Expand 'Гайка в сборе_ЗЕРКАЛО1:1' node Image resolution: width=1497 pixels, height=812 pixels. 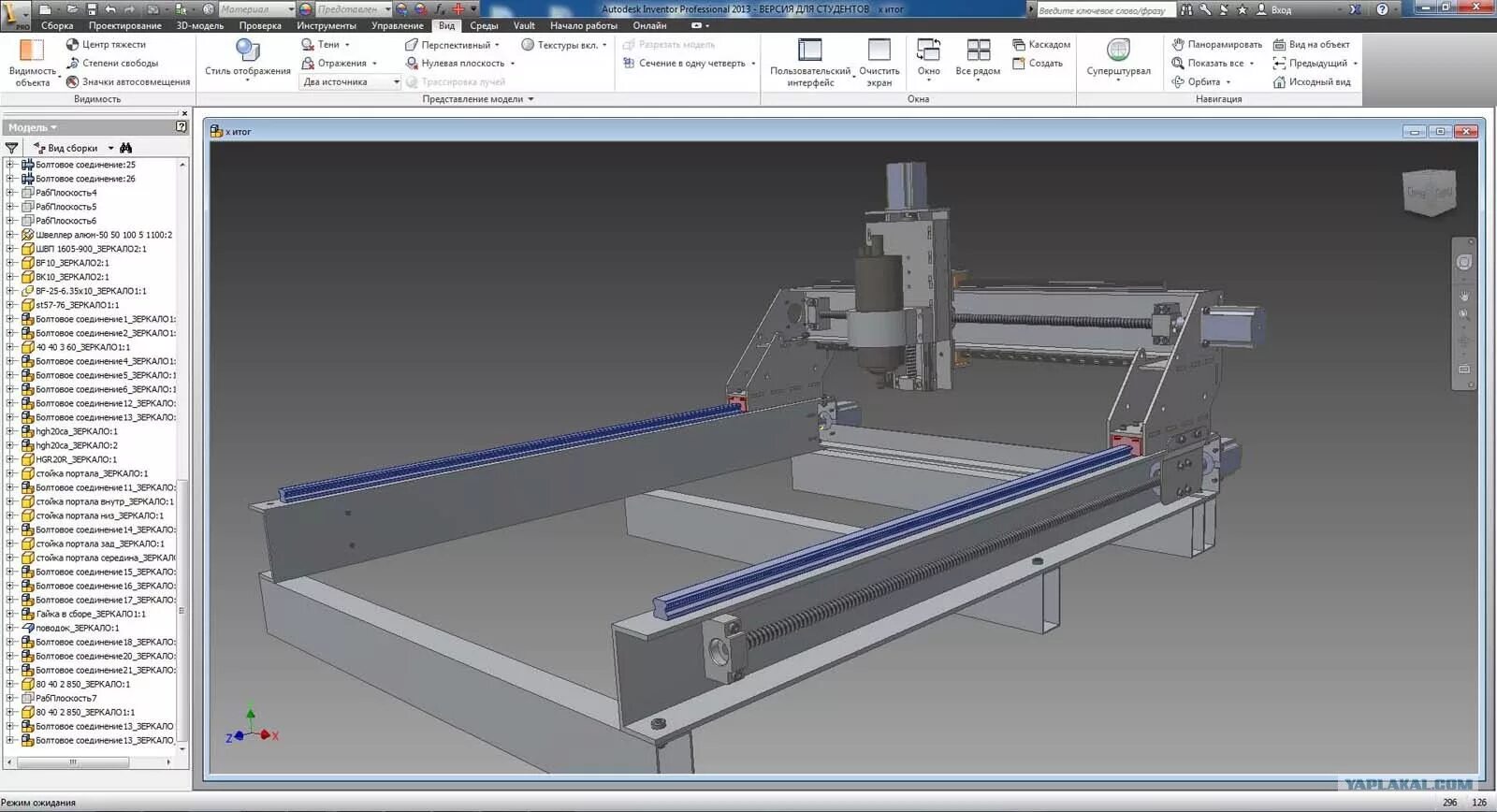point(9,614)
